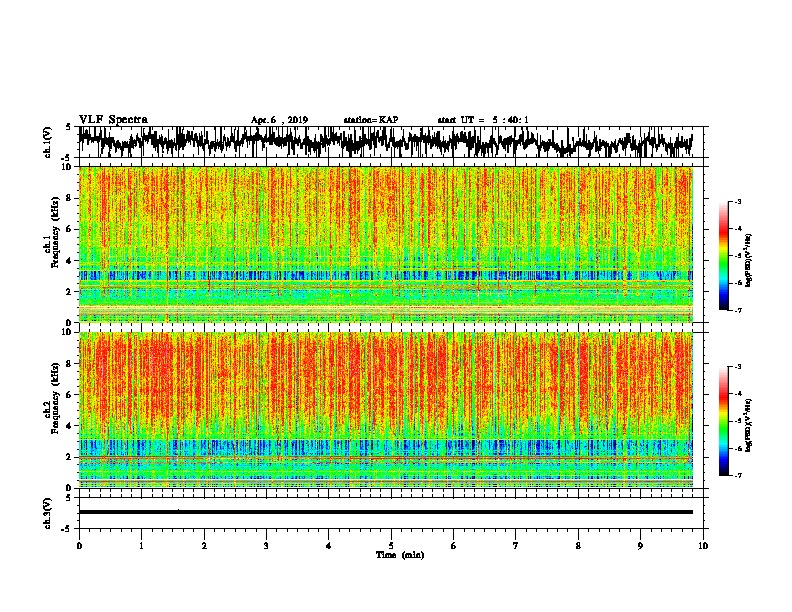Viewport: 792px width, 612px height.
Task: Click the "ch.1(V)" axis label
Action: [48, 142]
